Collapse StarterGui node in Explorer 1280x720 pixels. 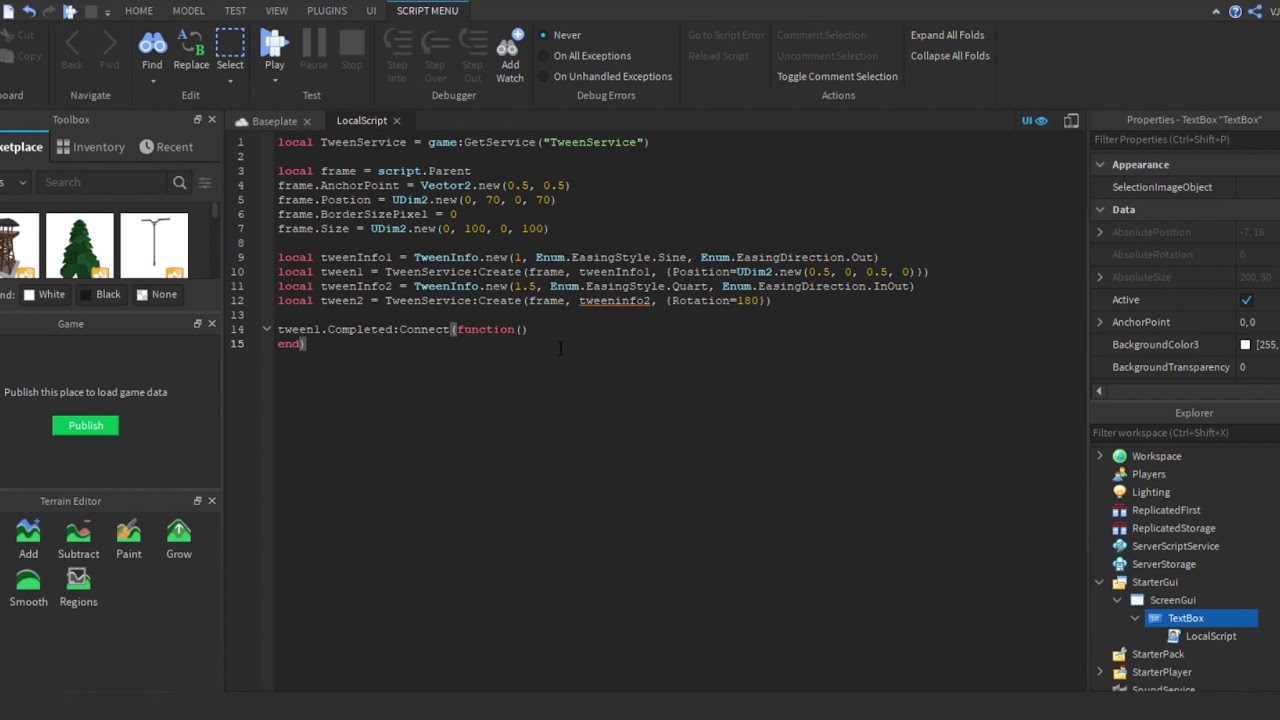pyautogui.click(x=1100, y=582)
